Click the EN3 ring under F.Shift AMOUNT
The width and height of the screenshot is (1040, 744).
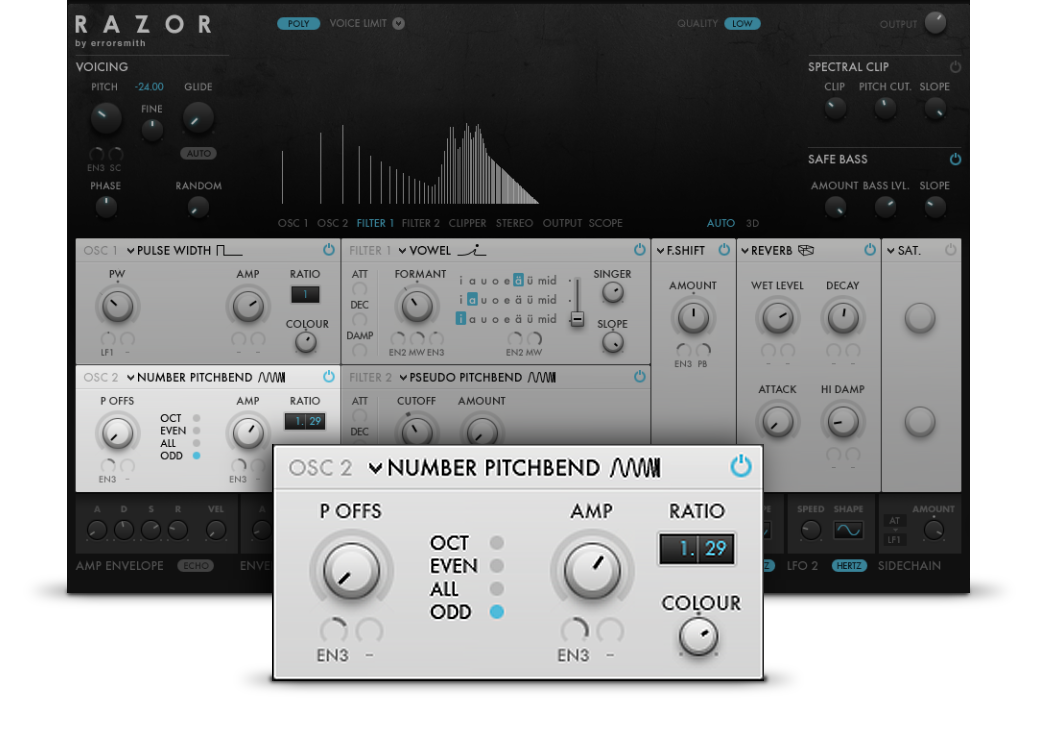point(683,350)
